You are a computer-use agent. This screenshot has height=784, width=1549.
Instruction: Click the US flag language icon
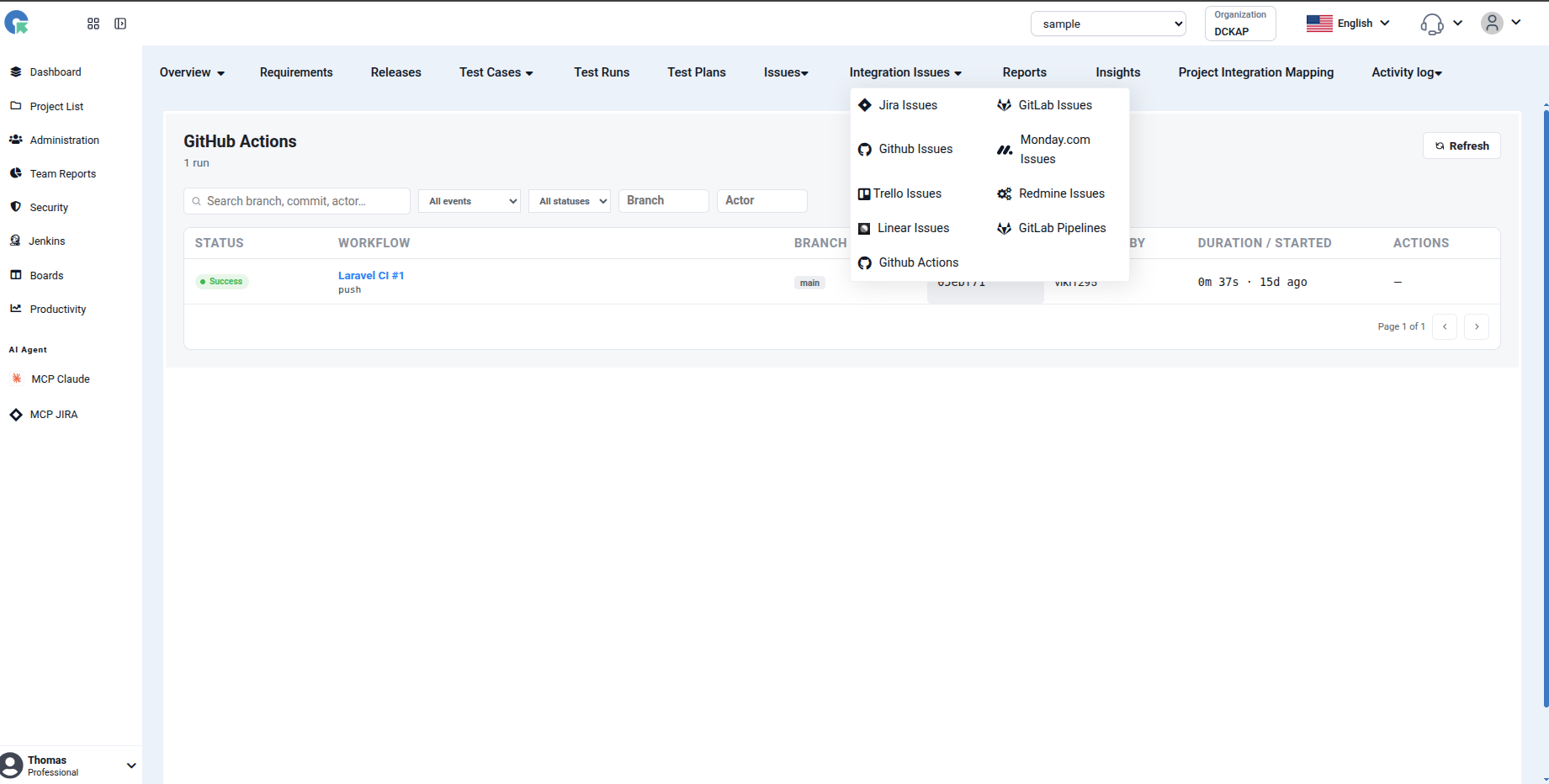[1319, 24]
